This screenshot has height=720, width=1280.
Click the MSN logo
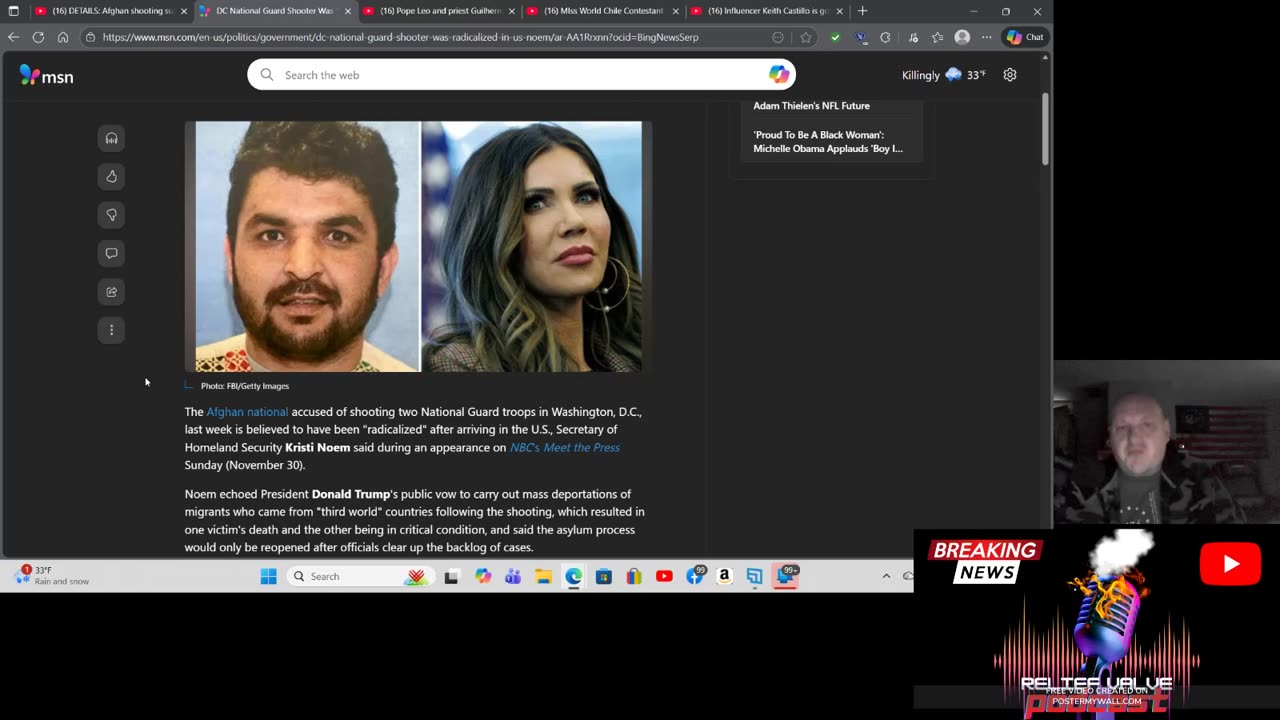point(46,76)
